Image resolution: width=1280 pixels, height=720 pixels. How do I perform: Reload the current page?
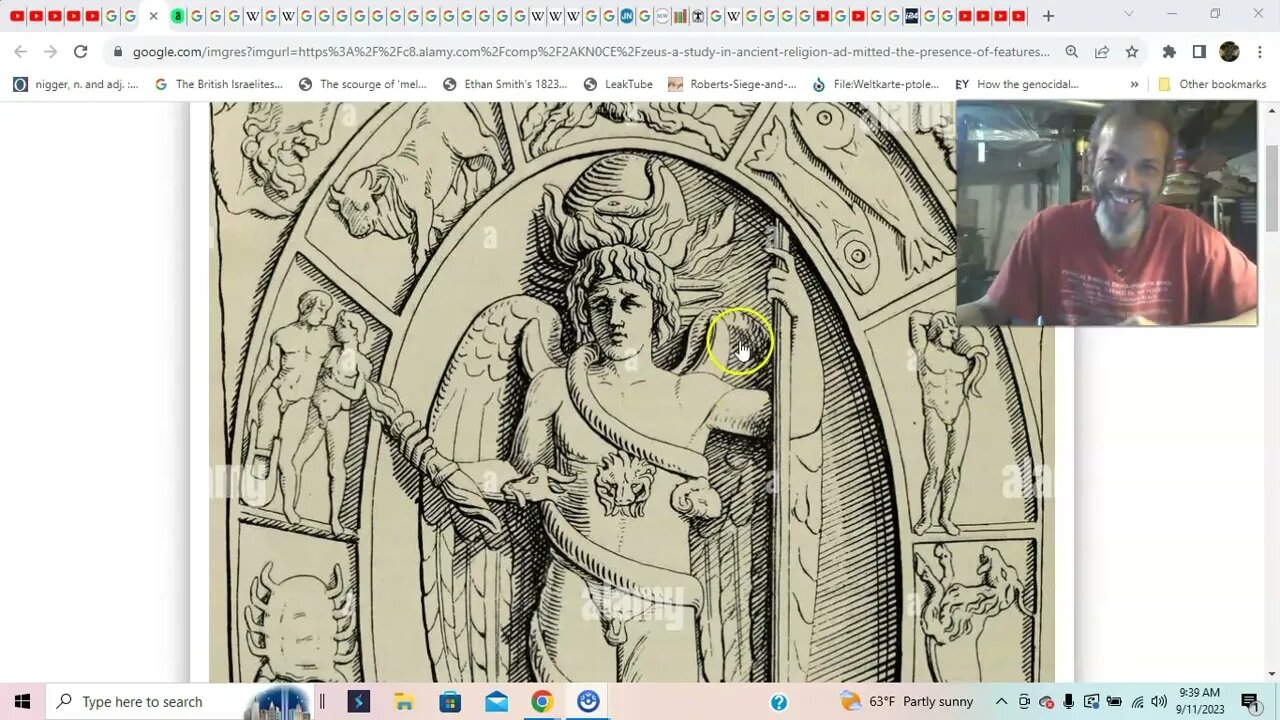pyautogui.click(x=80, y=52)
